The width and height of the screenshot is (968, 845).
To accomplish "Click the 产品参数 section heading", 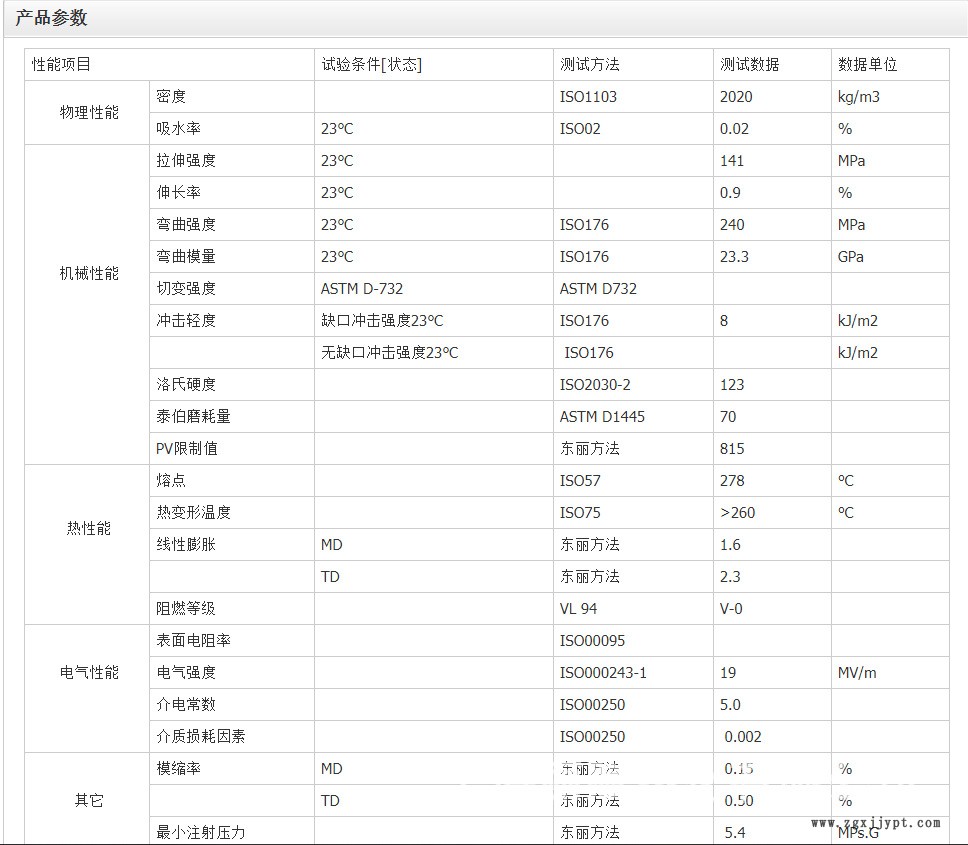I will [51, 18].
